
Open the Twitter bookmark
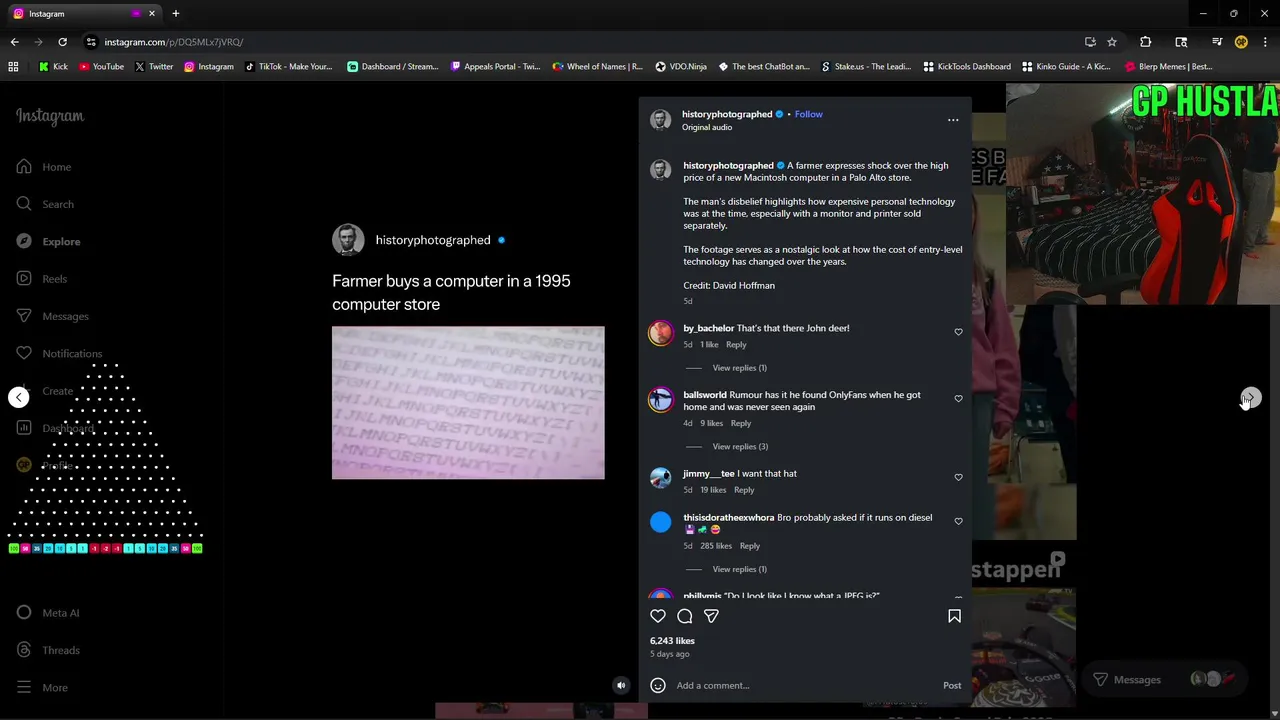point(154,67)
